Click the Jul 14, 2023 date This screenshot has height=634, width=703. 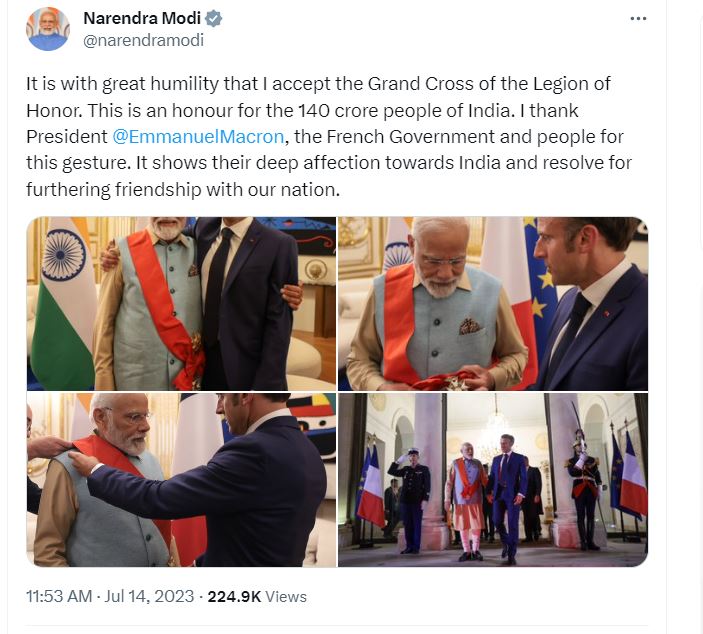click(x=151, y=596)
